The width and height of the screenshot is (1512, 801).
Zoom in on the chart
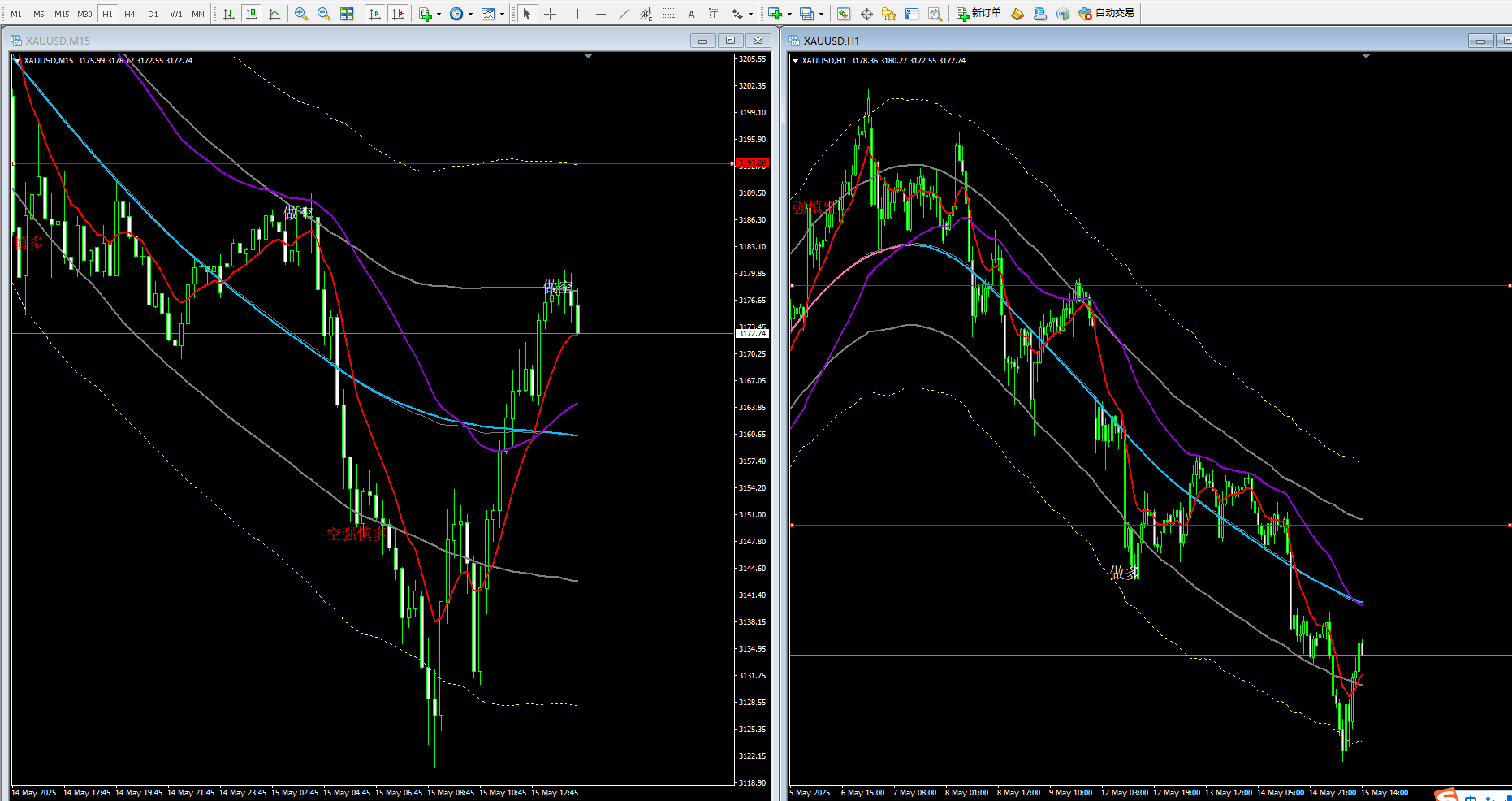301,14
